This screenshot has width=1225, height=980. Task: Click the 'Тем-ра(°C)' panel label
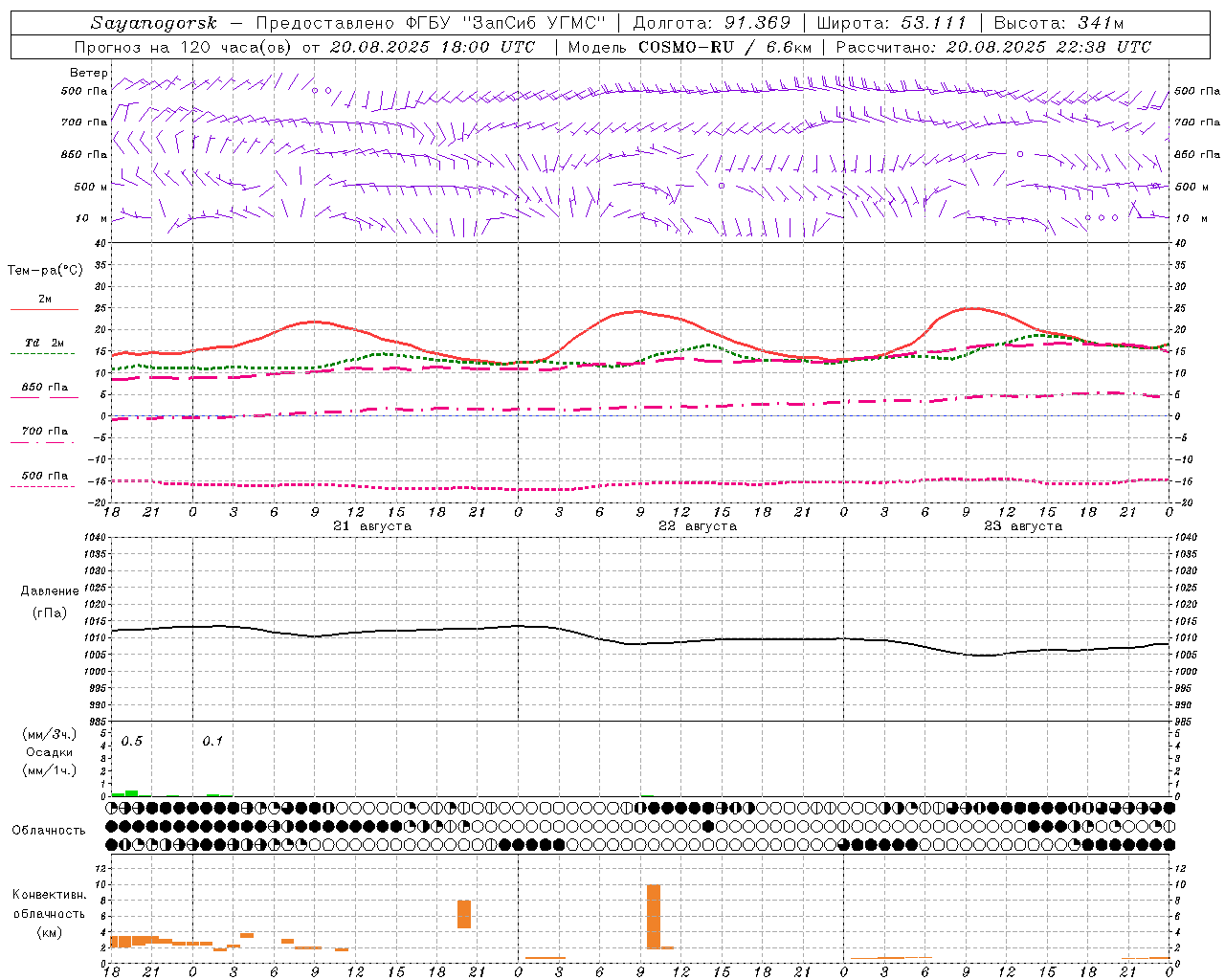45,271
